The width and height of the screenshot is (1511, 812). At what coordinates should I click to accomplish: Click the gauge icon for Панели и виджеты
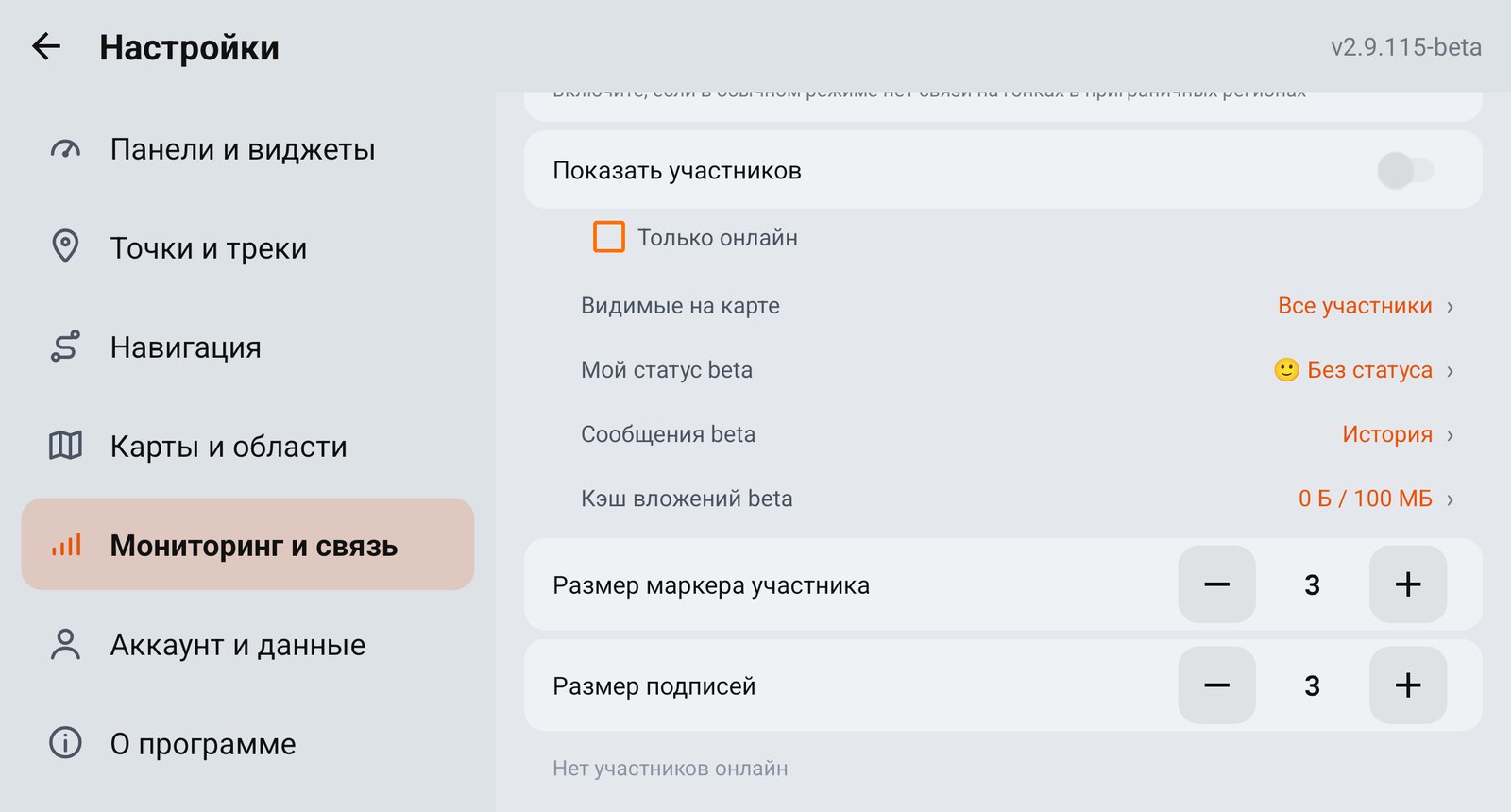pyautogui.click(x=65, y=149)
